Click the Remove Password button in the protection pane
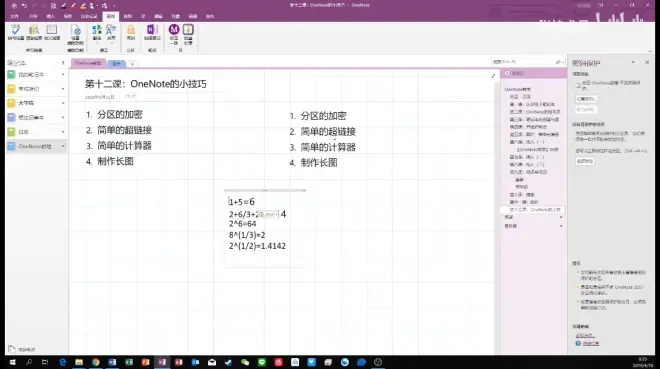 pyautogui.click(x=586, y=109)
